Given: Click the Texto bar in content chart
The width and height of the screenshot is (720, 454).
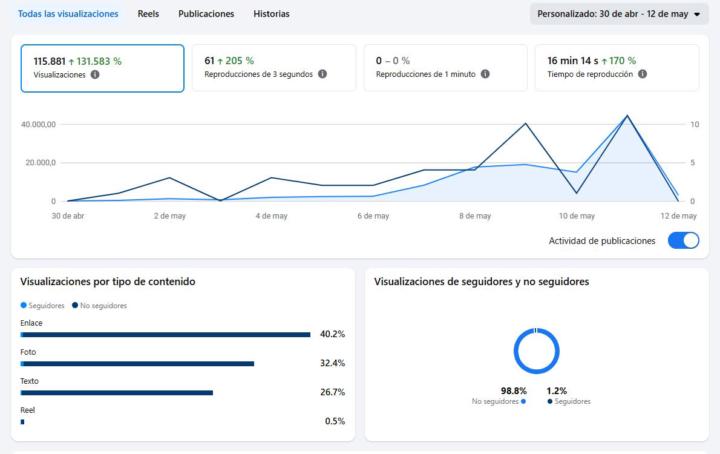Looking at the screenshot, I should tap(117, 392).
